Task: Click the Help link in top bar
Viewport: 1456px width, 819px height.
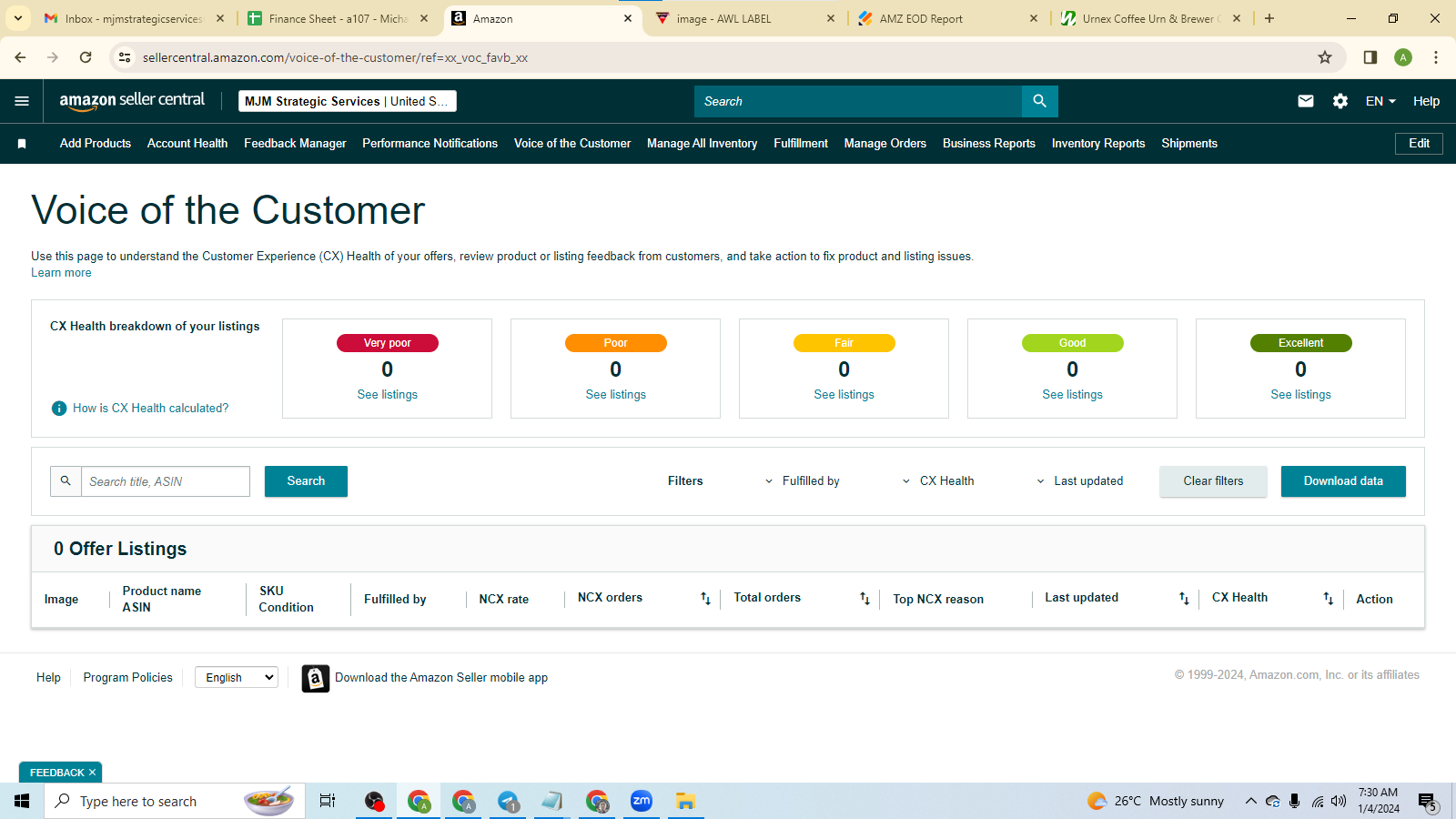Action: coord(1426,101)
